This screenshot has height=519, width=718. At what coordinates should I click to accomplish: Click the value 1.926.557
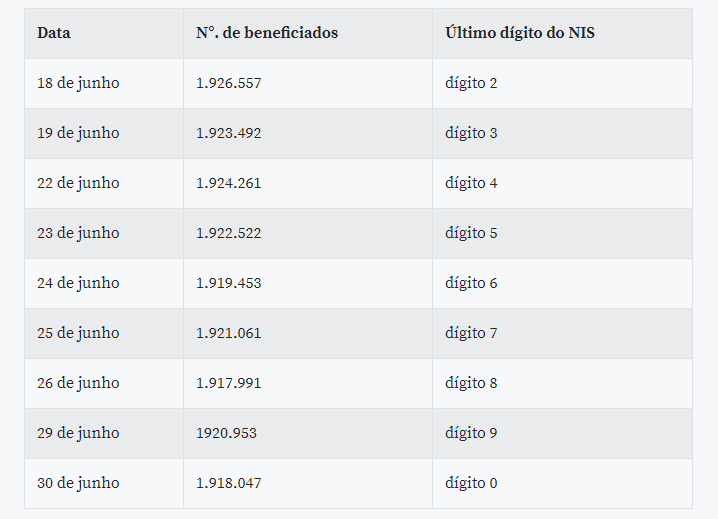coord(228,83)
